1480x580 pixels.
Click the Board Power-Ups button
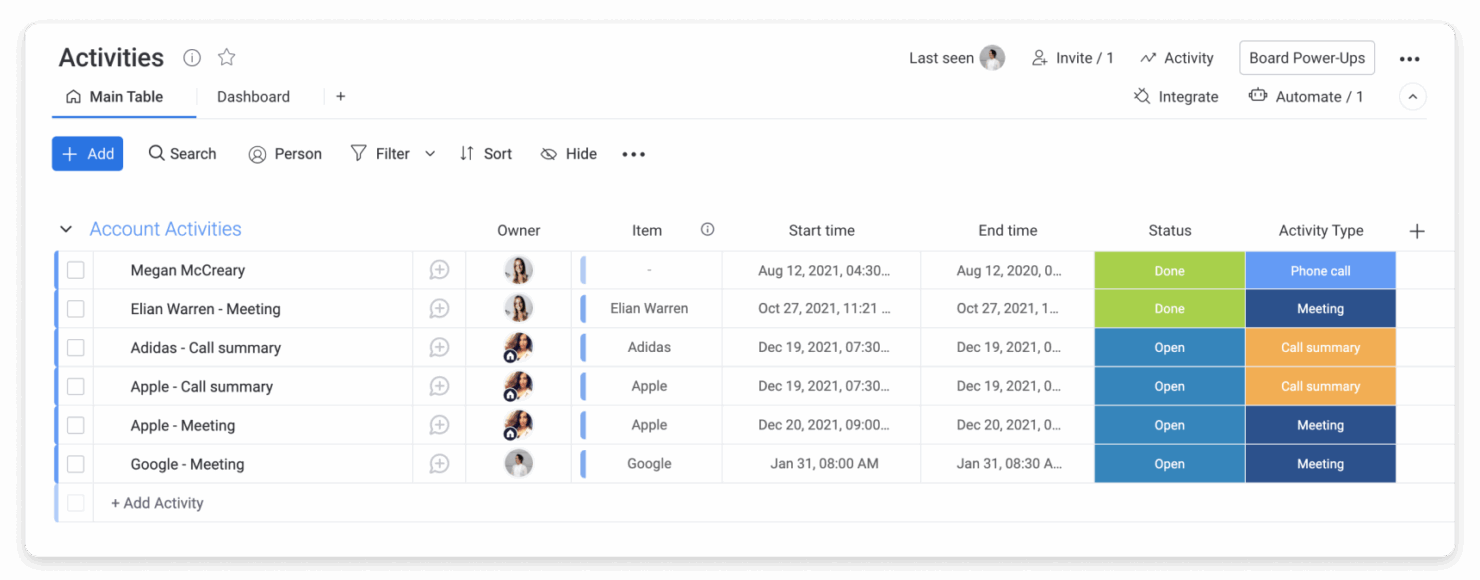point(1306,58)
